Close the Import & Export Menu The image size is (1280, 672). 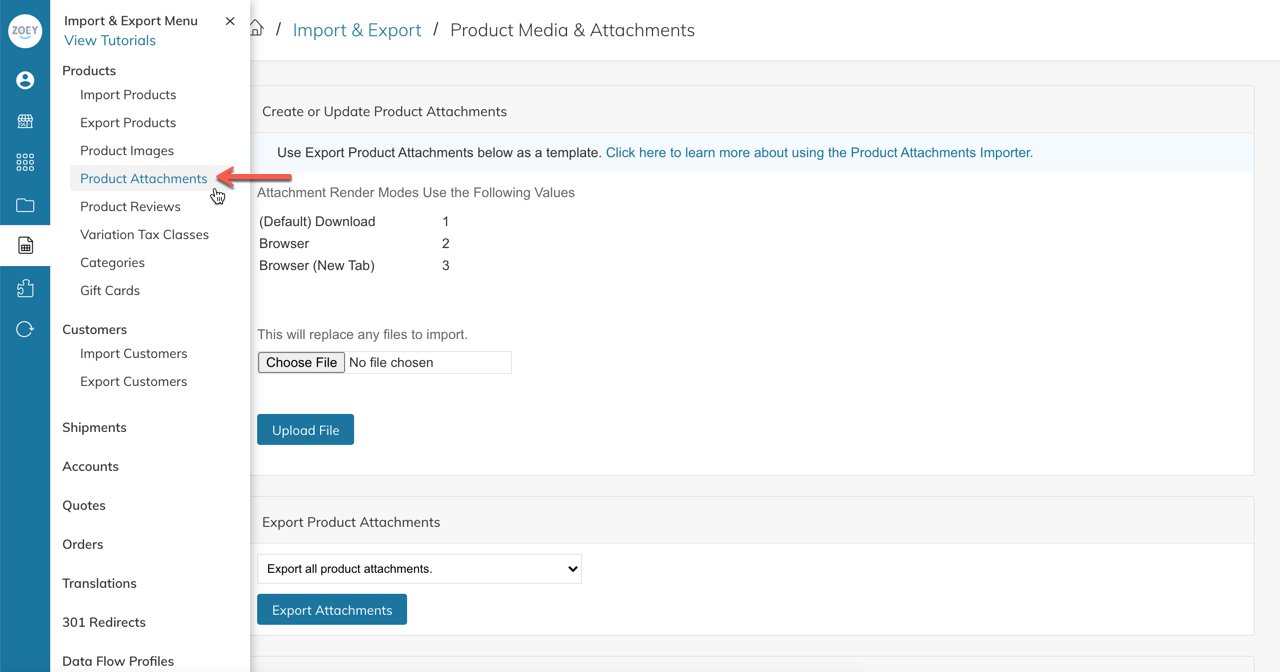pyautogui.click(x=230, y=21)
